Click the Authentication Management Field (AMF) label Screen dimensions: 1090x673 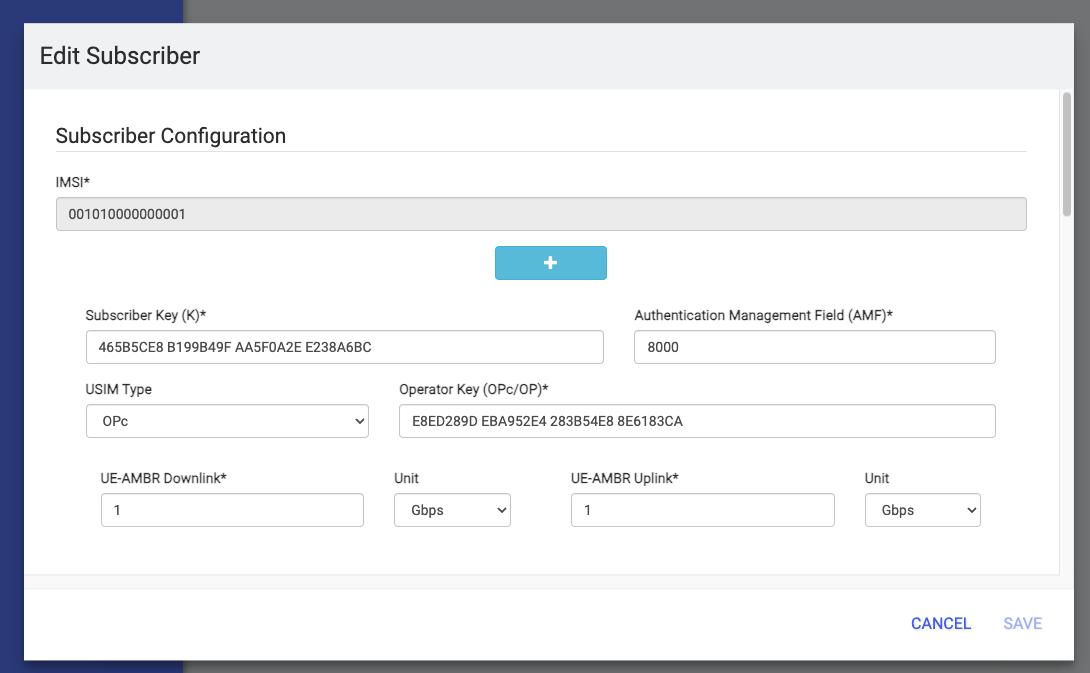(x=763, y=316)
